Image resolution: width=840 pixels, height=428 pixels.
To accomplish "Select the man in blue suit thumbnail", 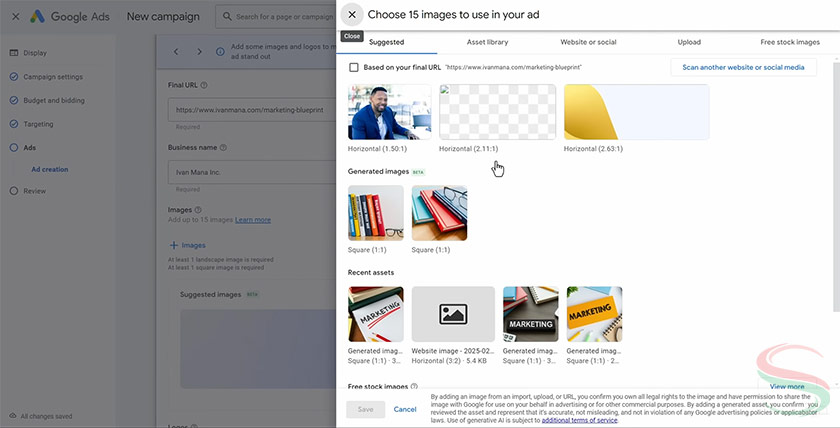I will point(389,112).
